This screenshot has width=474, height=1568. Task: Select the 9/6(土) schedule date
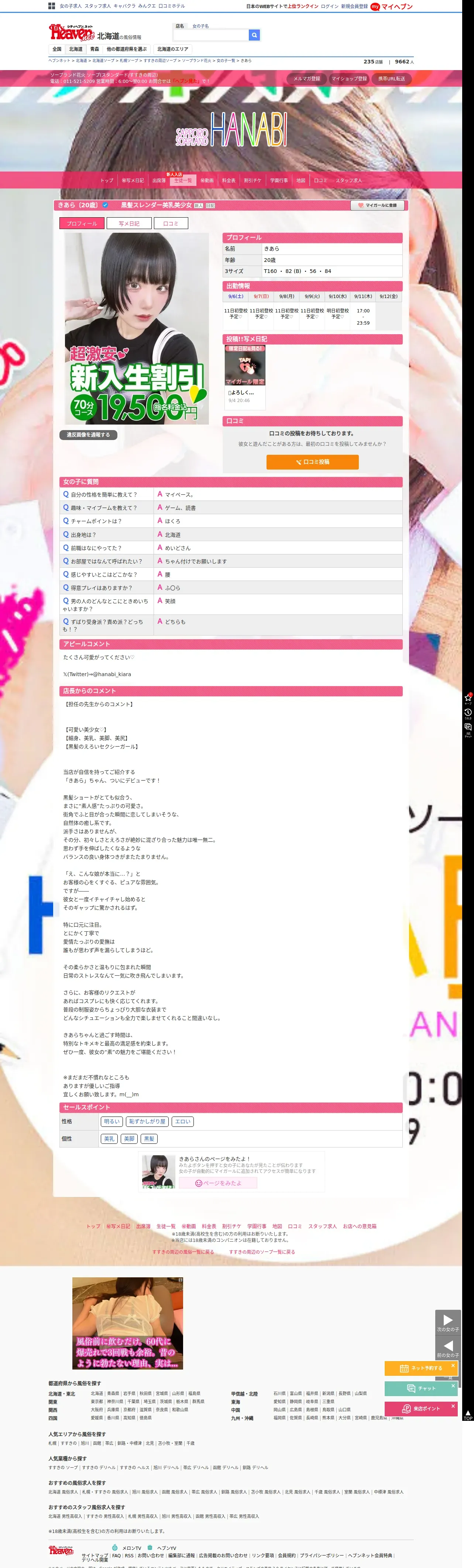pyautogui.click(x=236, y=297)
